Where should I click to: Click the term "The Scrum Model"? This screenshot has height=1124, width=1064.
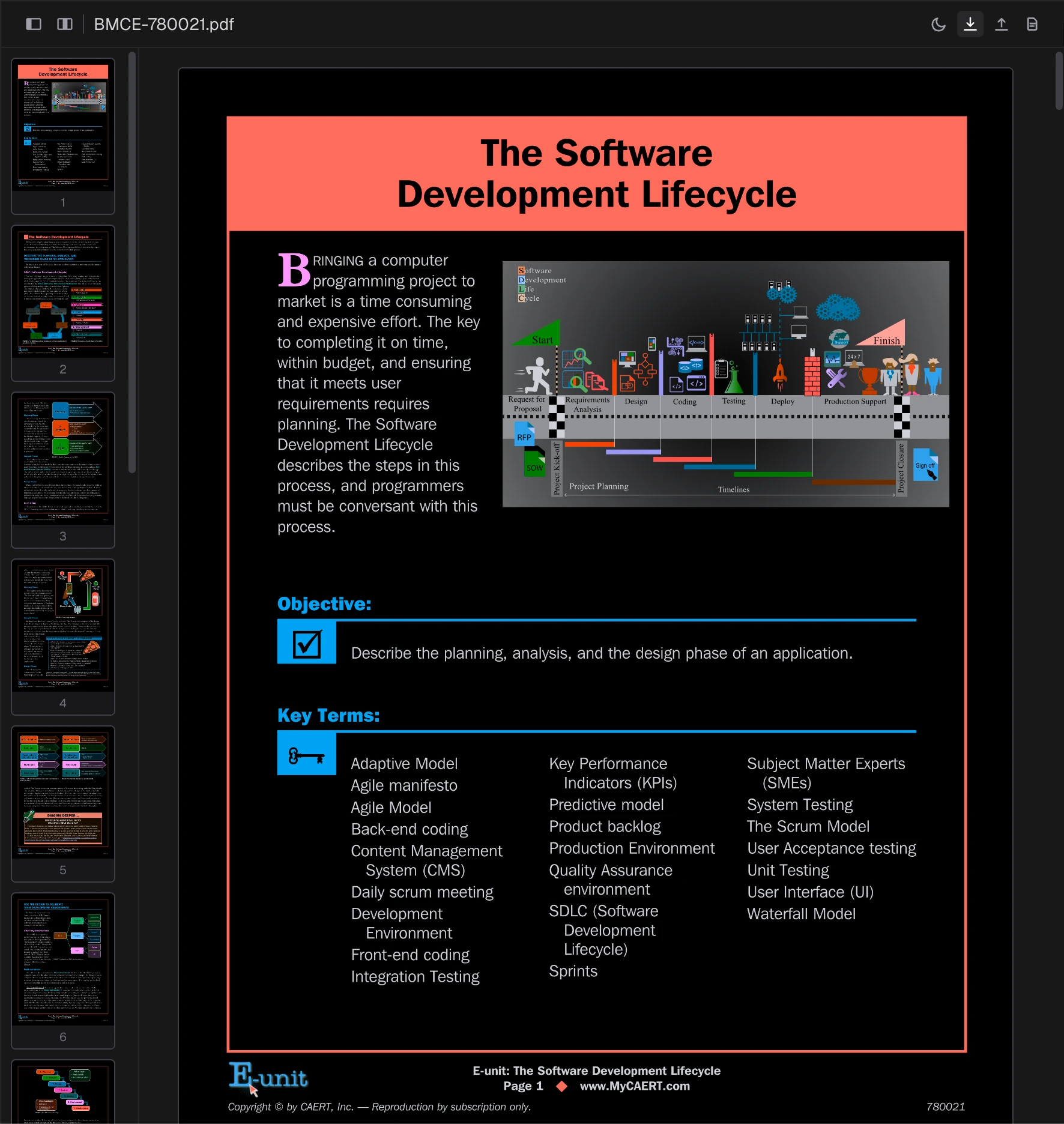point(808,827)
